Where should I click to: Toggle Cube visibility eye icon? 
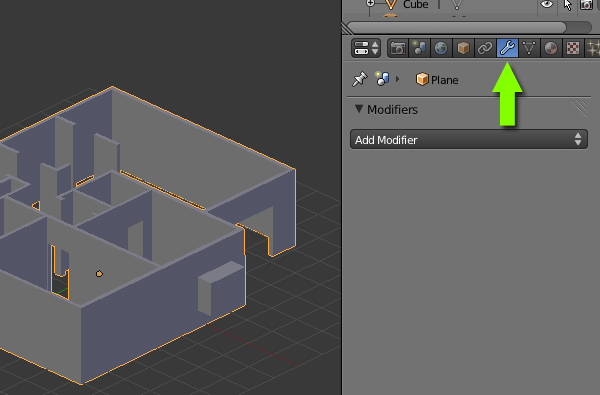pyautogui.click(x=546, y=4)
